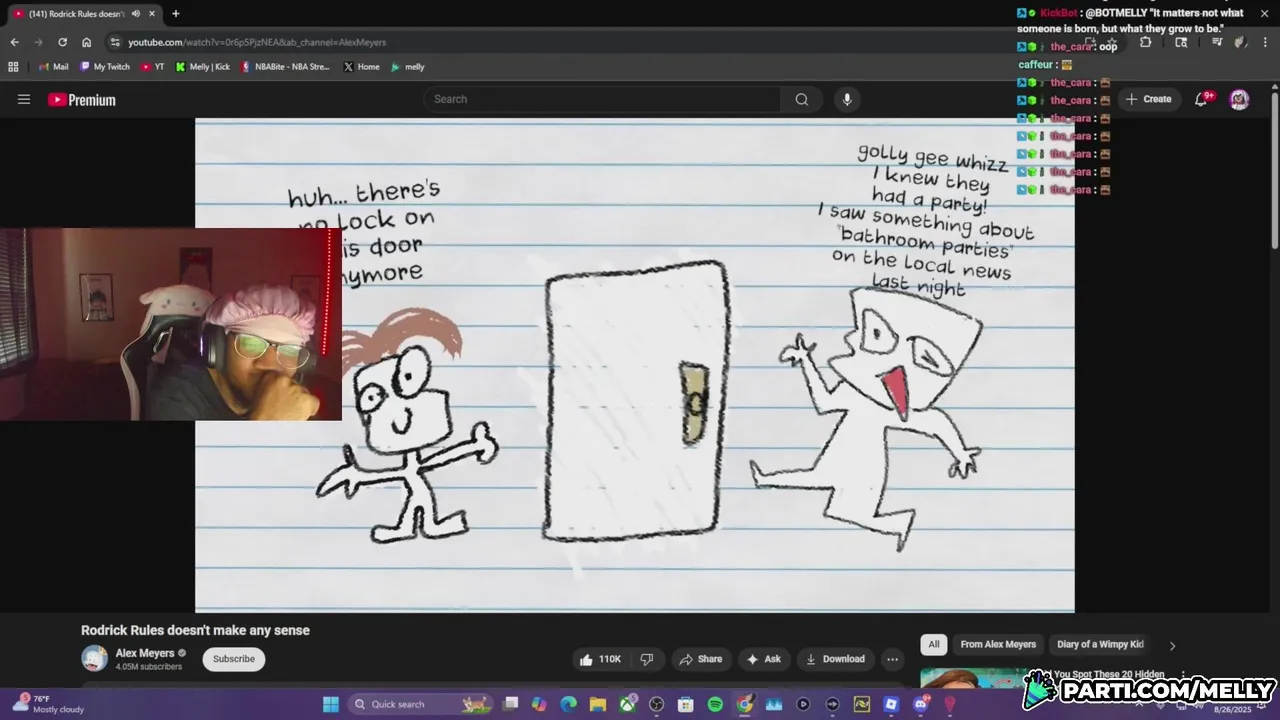The width and height of the screenshot is (1280, 720).
Task: Like the video with 110K thumbs-up
Action: click(x=600, y=659)
